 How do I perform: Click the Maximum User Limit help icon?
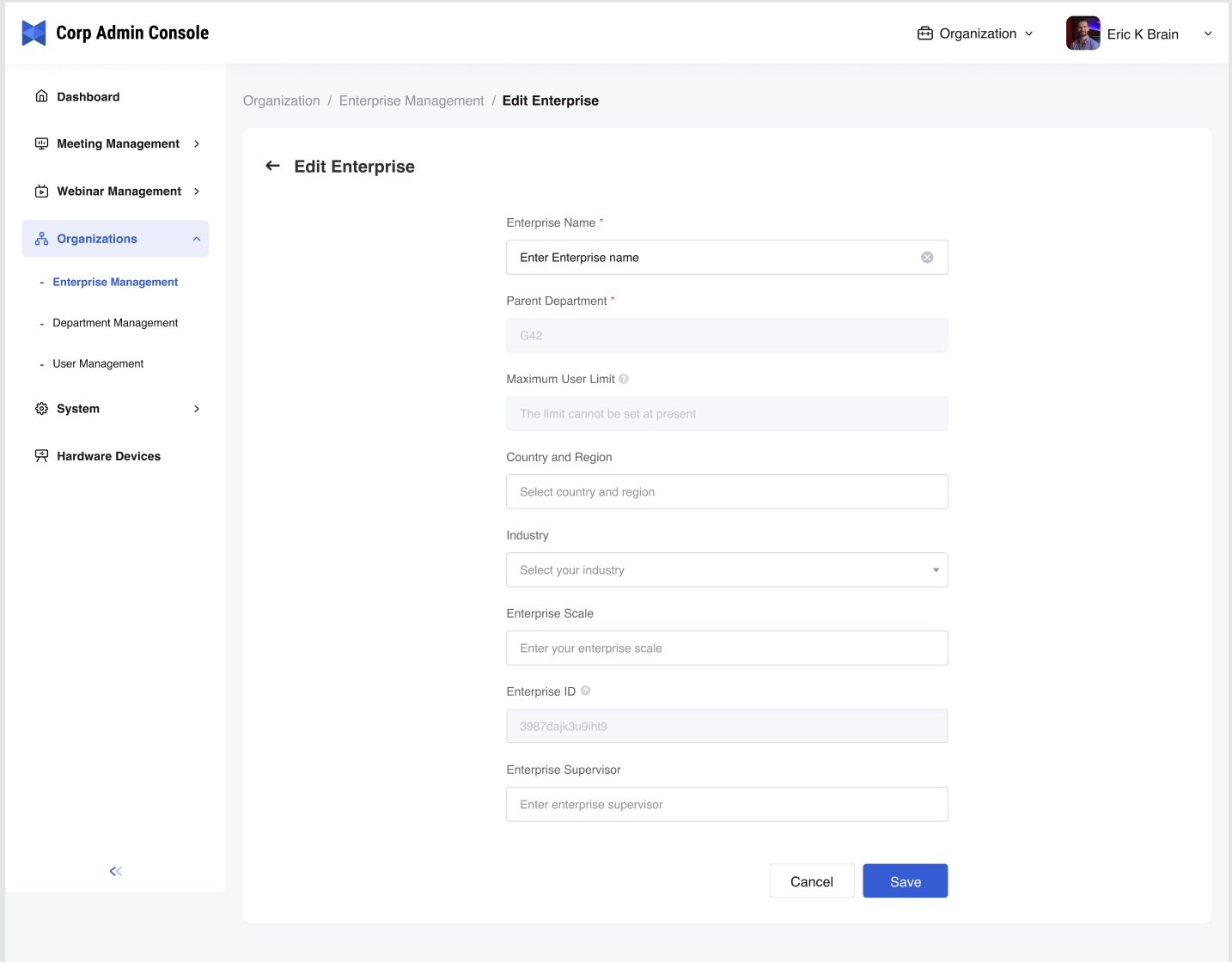click(624, 379)
